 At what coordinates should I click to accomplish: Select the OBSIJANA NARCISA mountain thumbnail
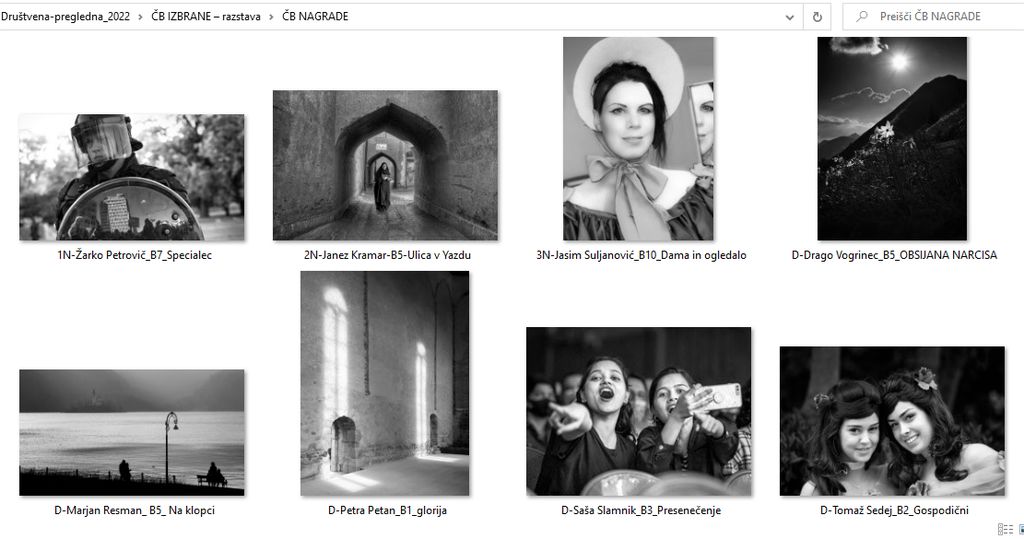click(x=892, y=138)
